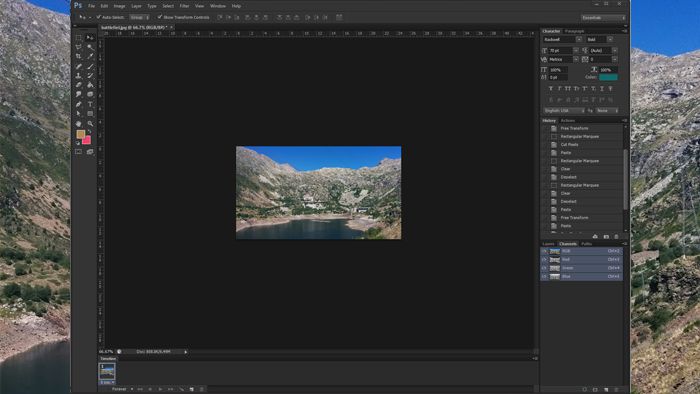
Task: Load channel as selection
Action: pyautogui.click(x=584, y=390)
